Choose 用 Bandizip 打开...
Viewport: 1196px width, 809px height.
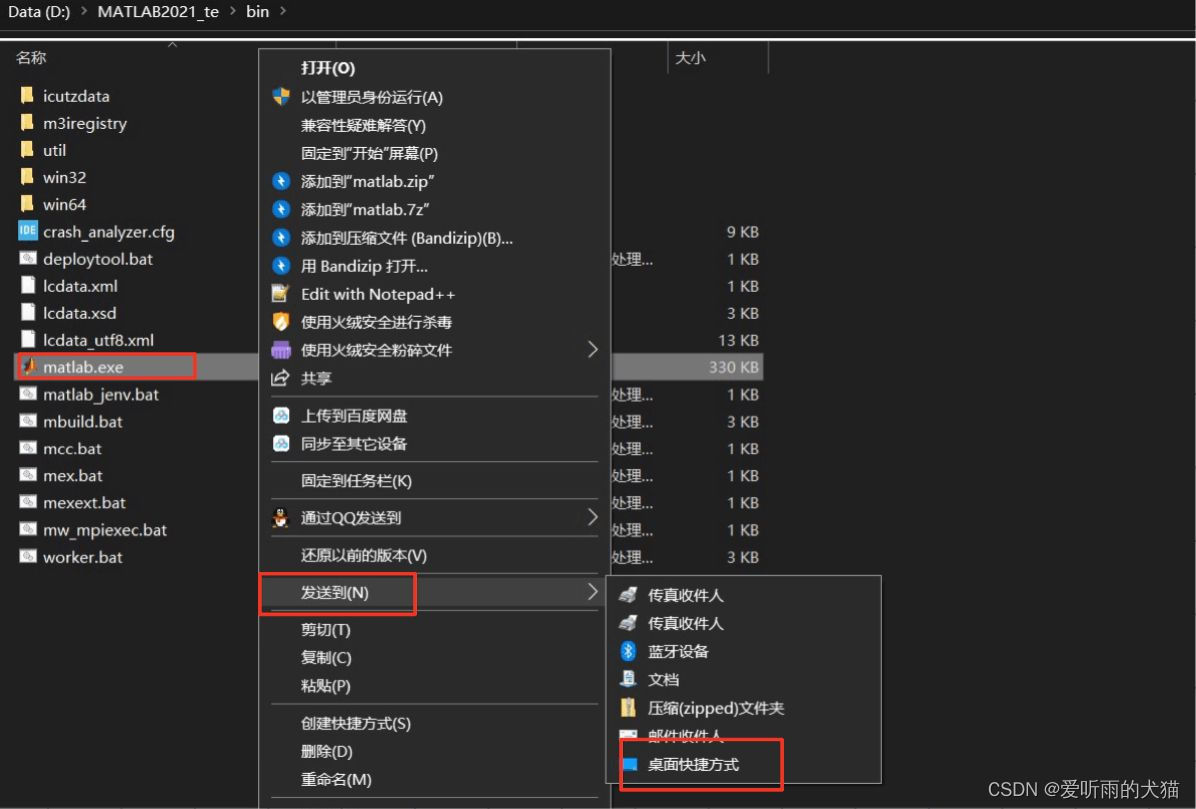[x=364, y=266]
